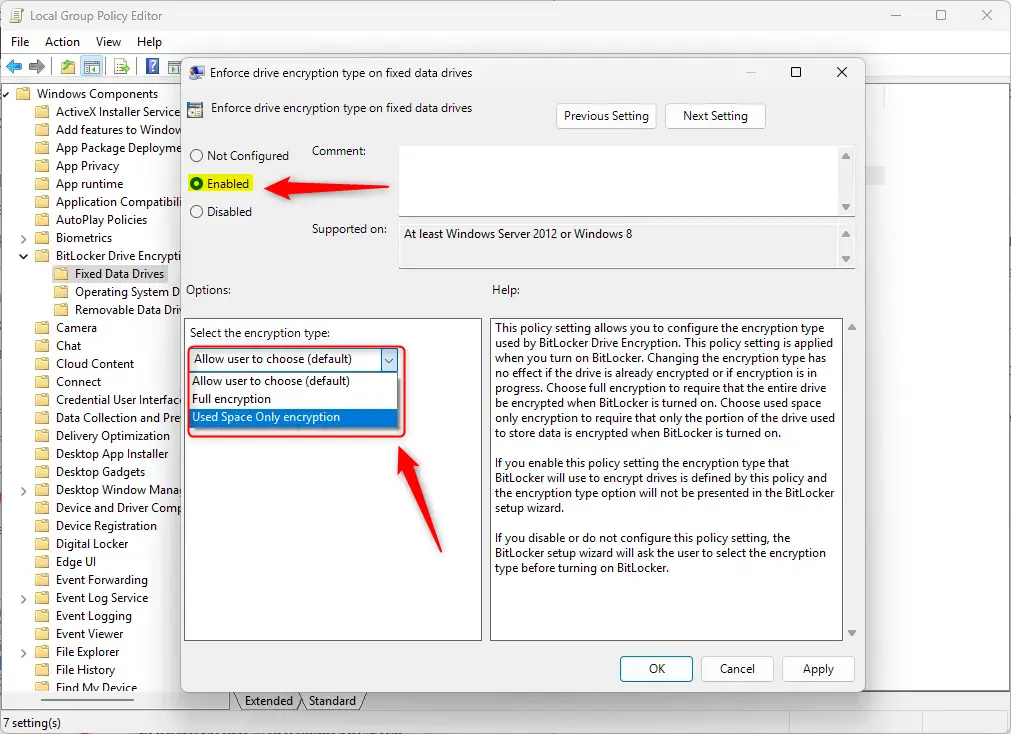The height and width of the screenshot is (734, 1011).
Task: Click the ActiveX Installer Service folder icon
Action: [42, 112]
